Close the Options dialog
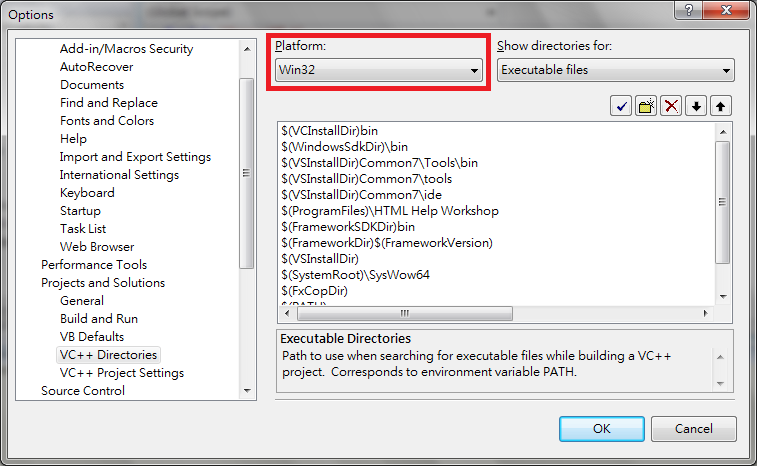The image size is (757, 466). [728, 11]
